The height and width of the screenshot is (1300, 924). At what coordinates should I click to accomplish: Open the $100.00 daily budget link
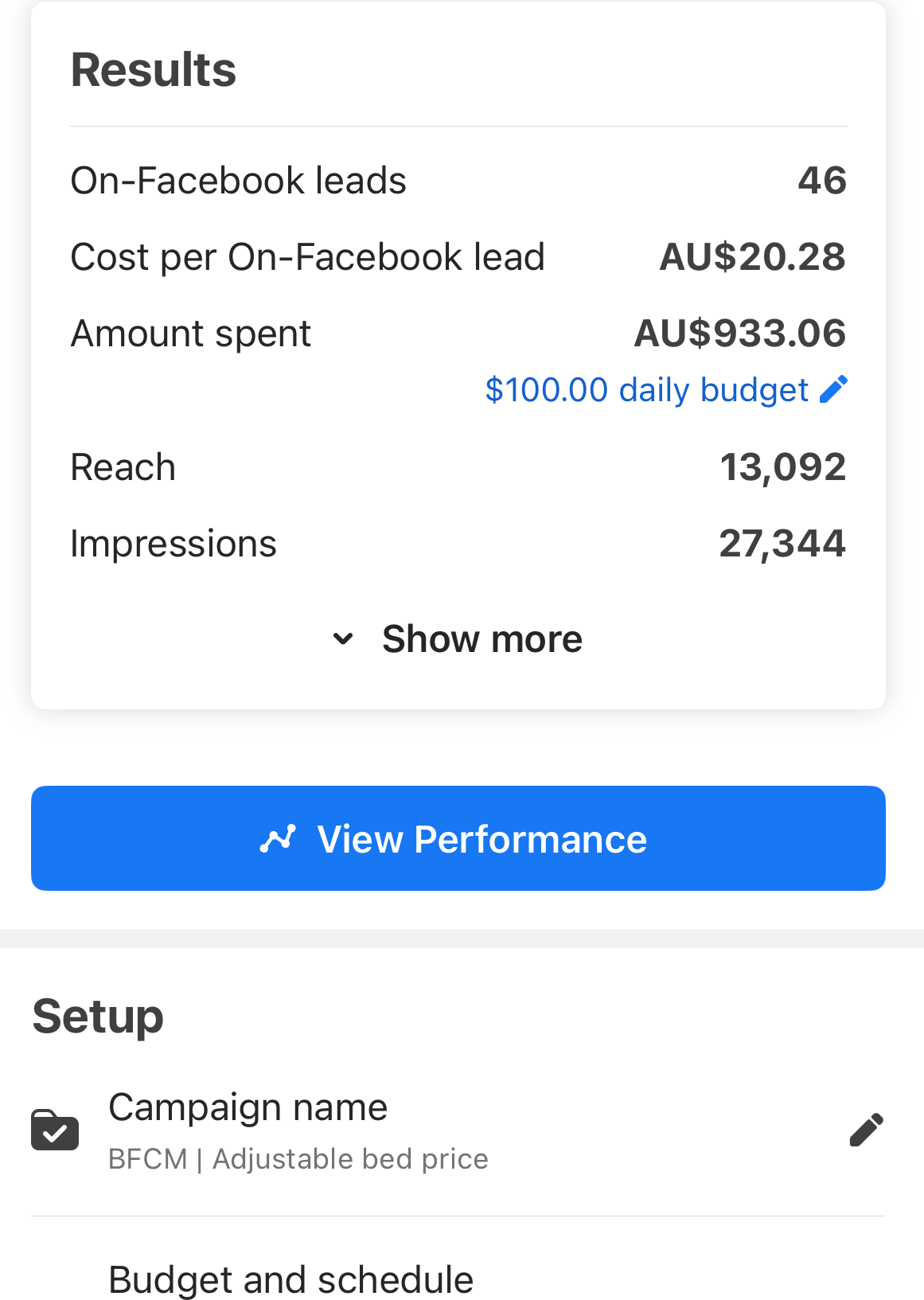(x=646, y=389)
